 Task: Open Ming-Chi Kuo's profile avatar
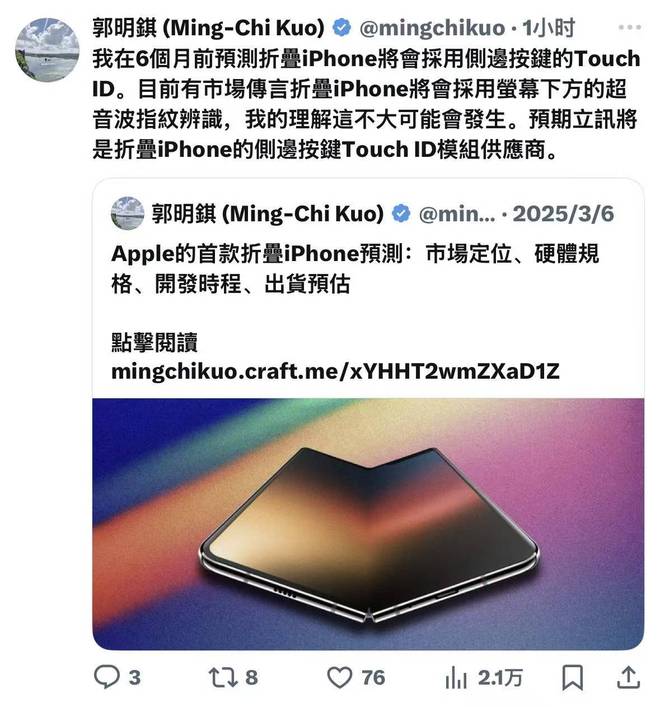[47, 50]
